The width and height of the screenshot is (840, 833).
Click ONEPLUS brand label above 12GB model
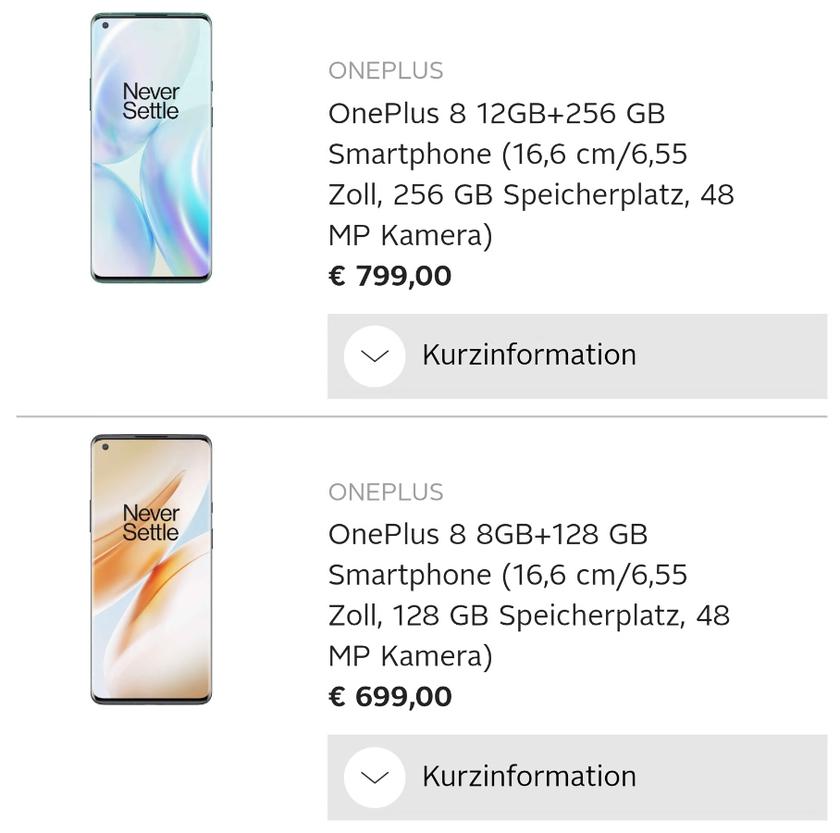(x=386, y=71)
